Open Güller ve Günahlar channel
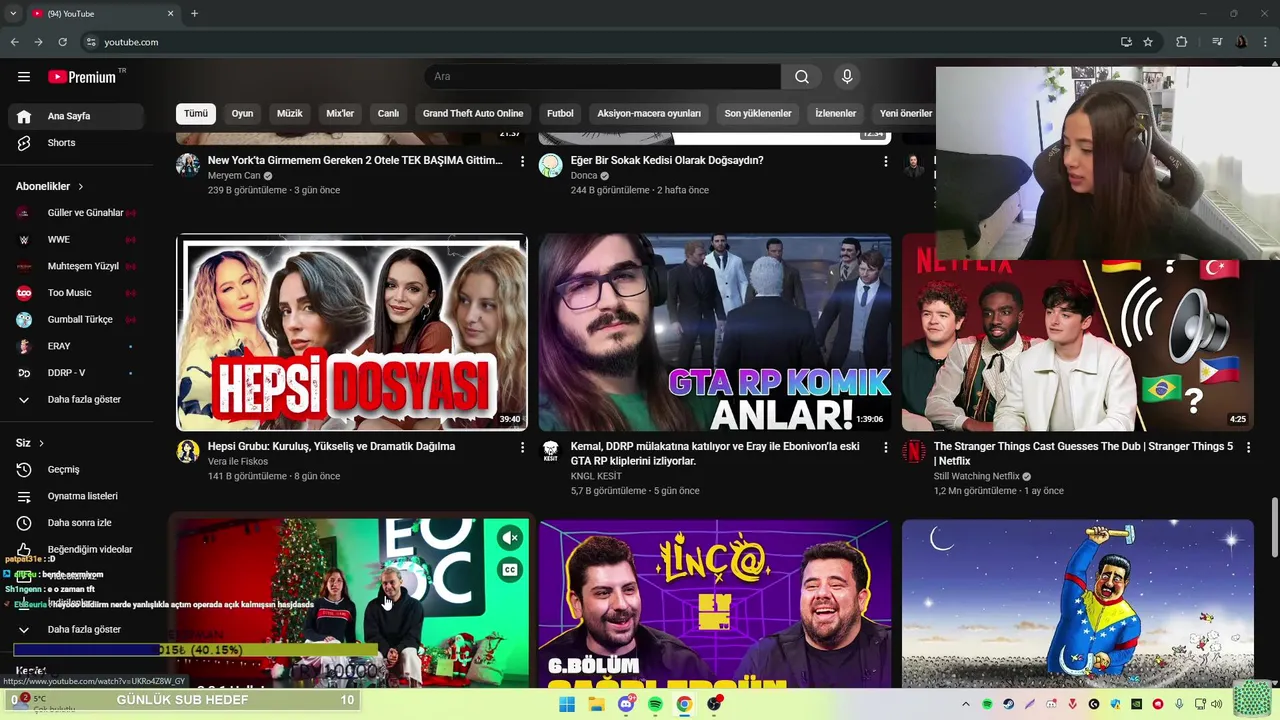Viewport: 1280px width, 720px height. click(x=75, y=213)
